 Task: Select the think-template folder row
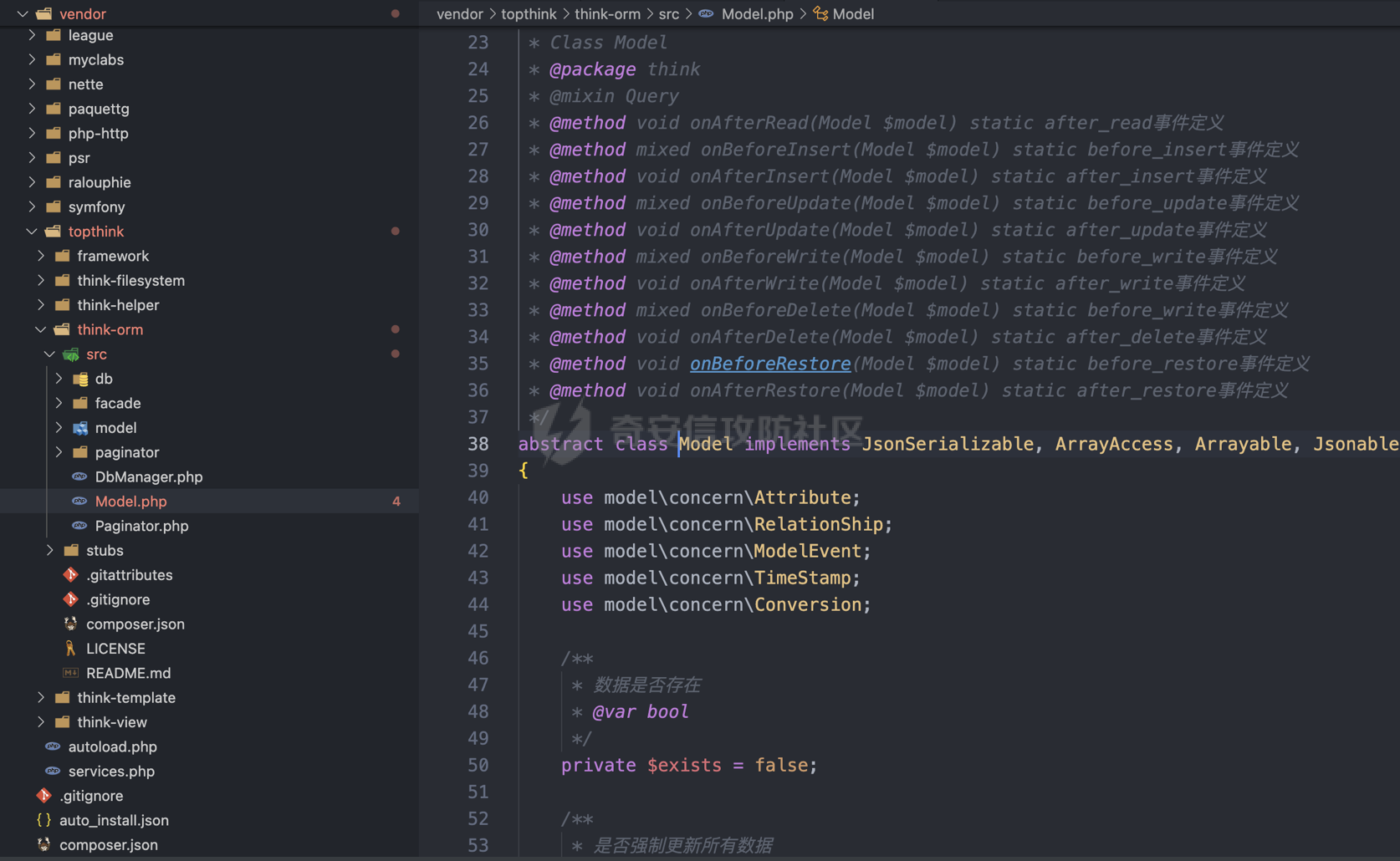tap(209, 697)
